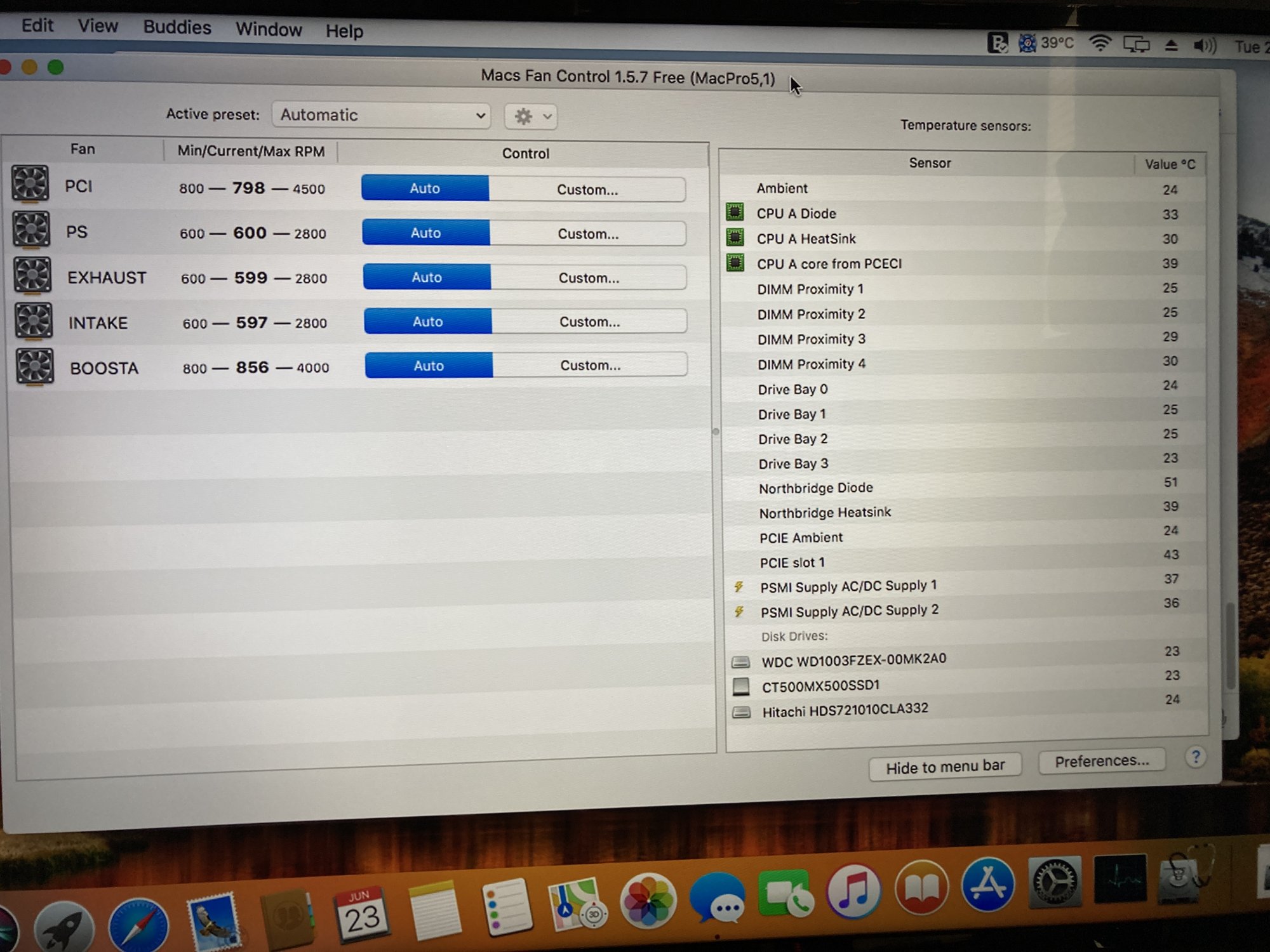Image resolution: width=1270 pixels, height=952 pixels.
Task: Click the Min/Current/Max RPM column header
Action: pos(251,151)
